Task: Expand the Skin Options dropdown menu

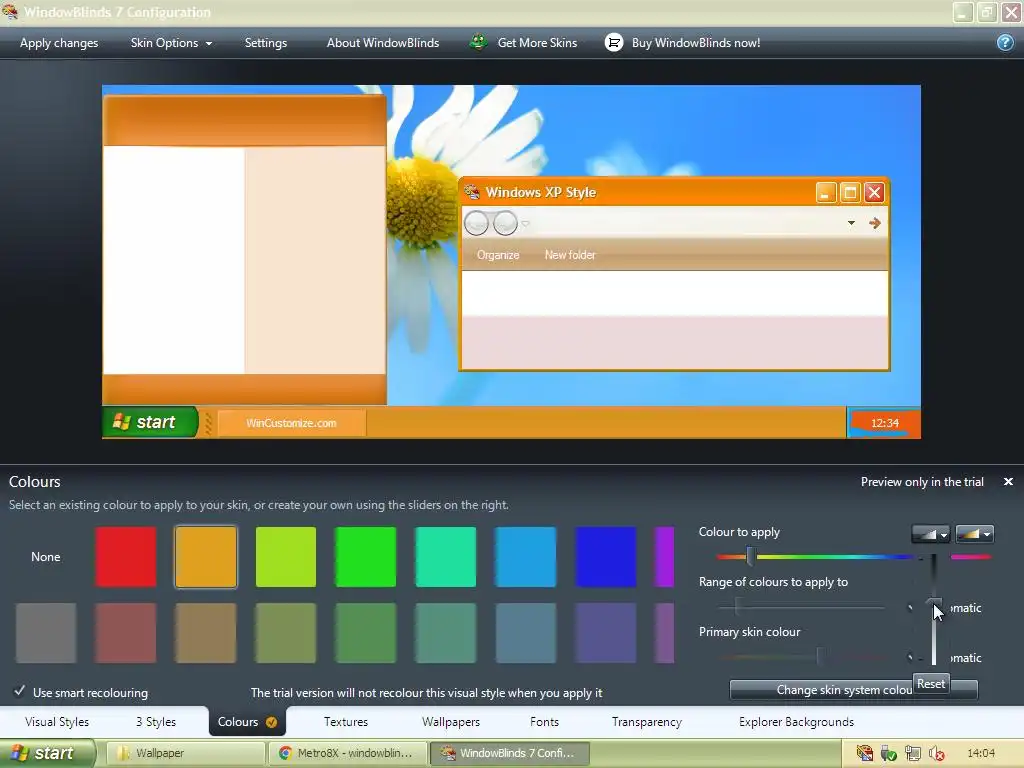Action: coord(171,42)
